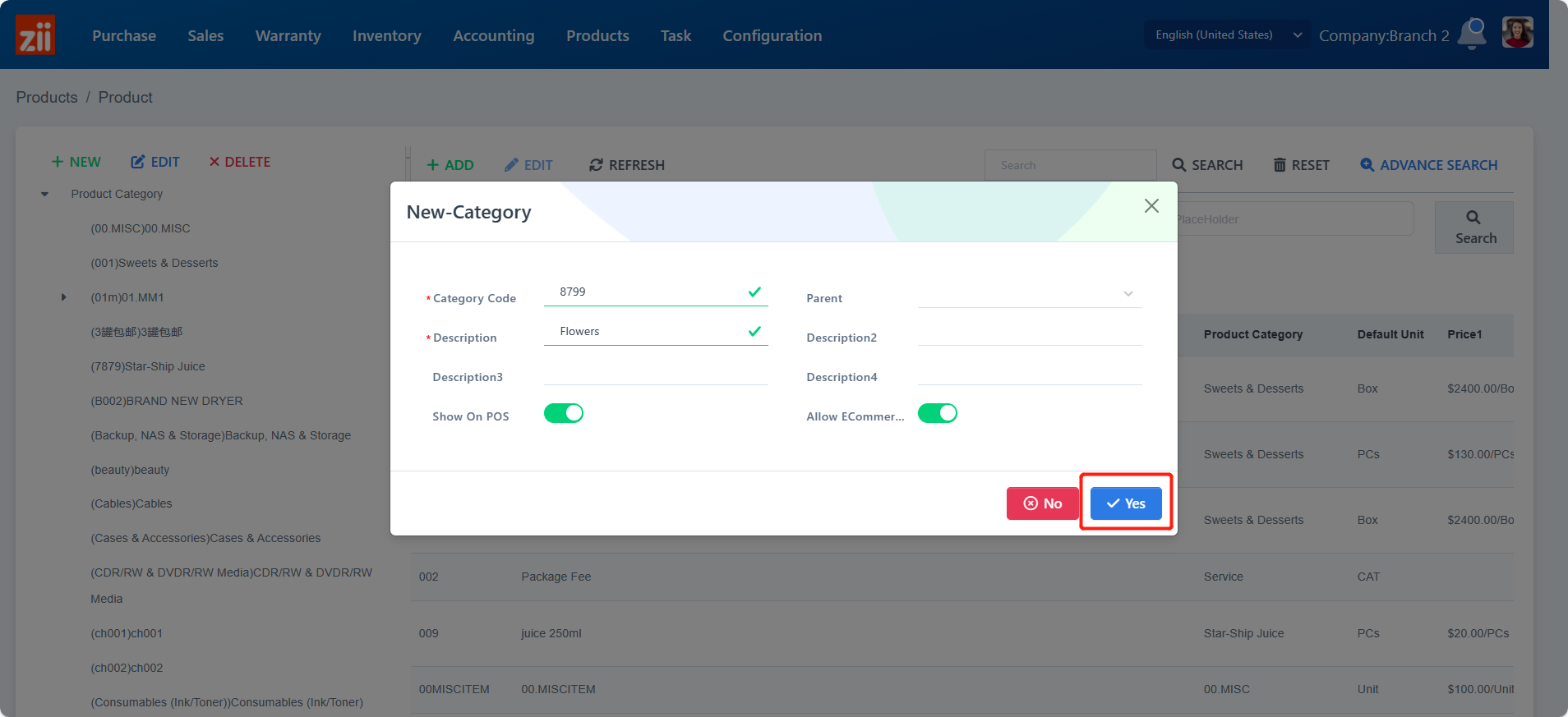Screen dimensions: 1568x717
Task: Toggle the Show On POS switch
Action: (564, 413)
